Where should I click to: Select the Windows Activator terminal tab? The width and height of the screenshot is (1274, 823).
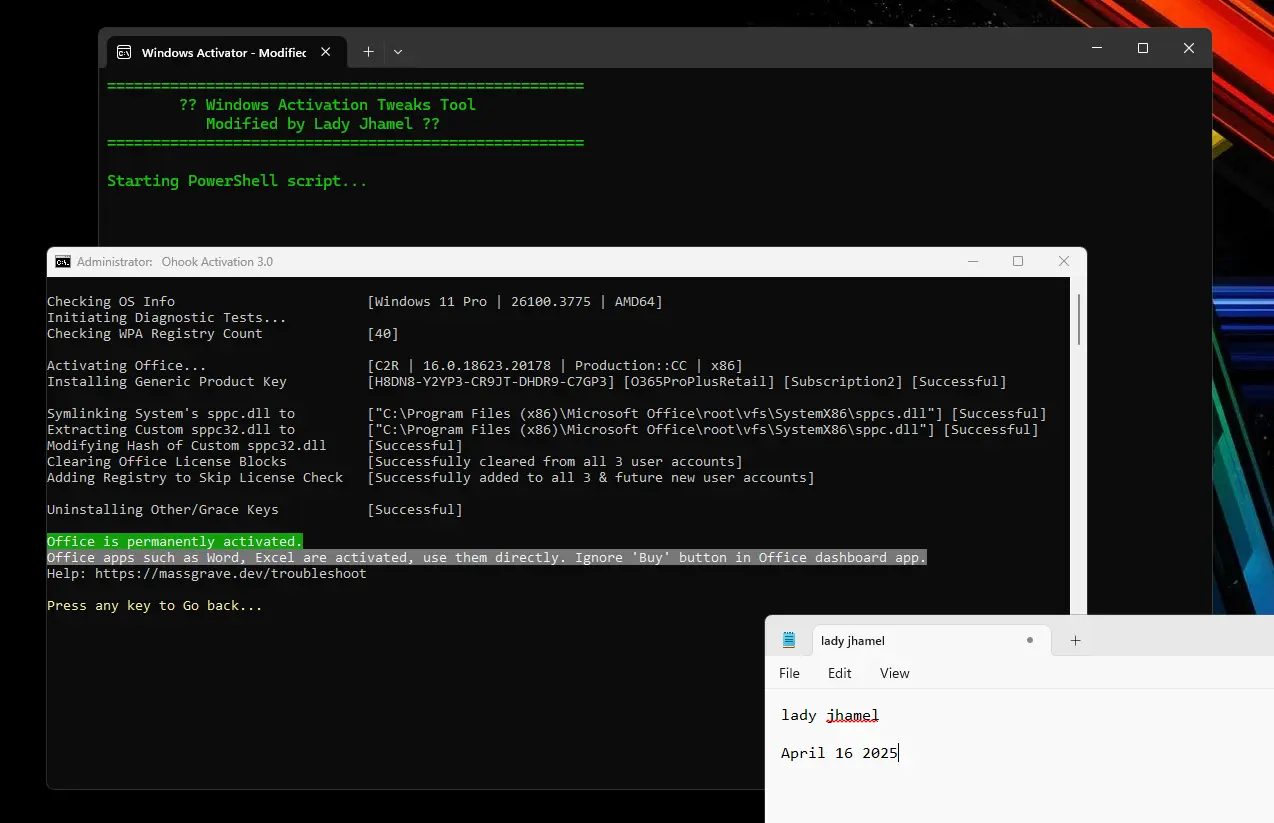coord(225,52)
